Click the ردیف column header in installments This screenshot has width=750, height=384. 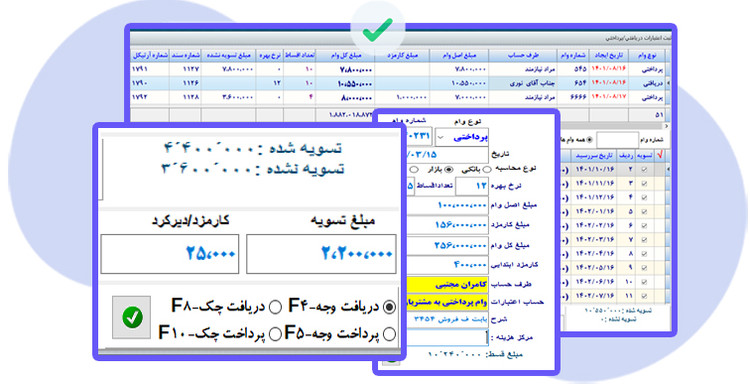tap(626, 155)
